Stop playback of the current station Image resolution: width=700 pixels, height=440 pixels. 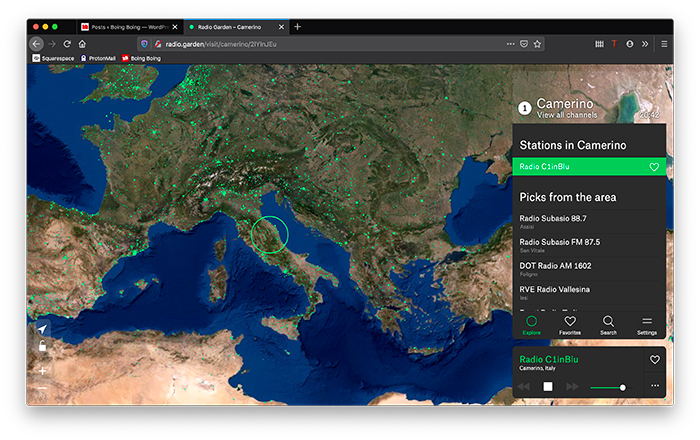coord(547,386)
